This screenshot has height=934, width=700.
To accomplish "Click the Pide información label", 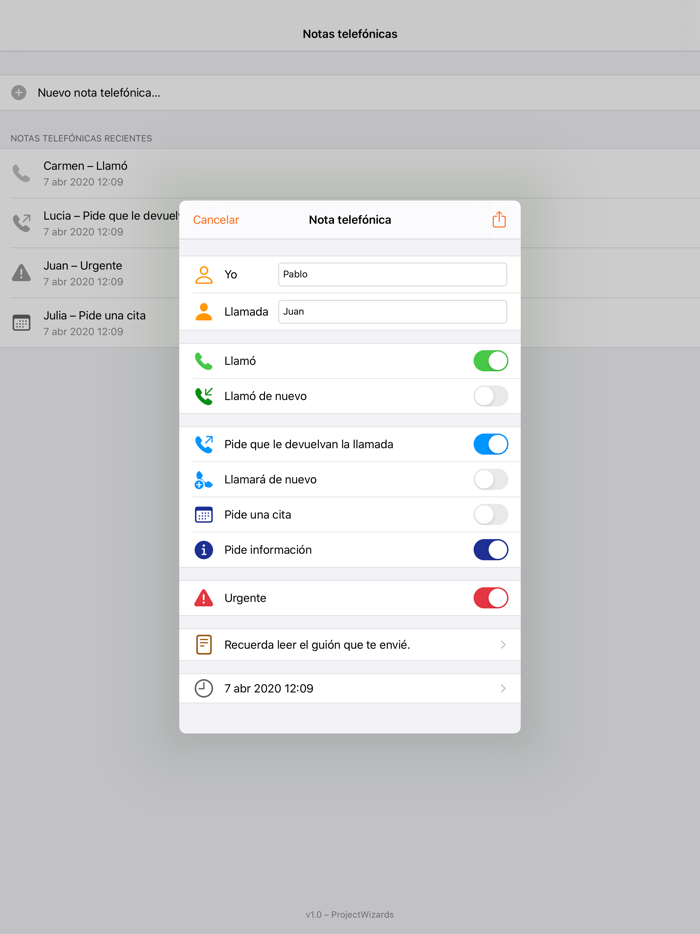I will [x=267, y=550].
